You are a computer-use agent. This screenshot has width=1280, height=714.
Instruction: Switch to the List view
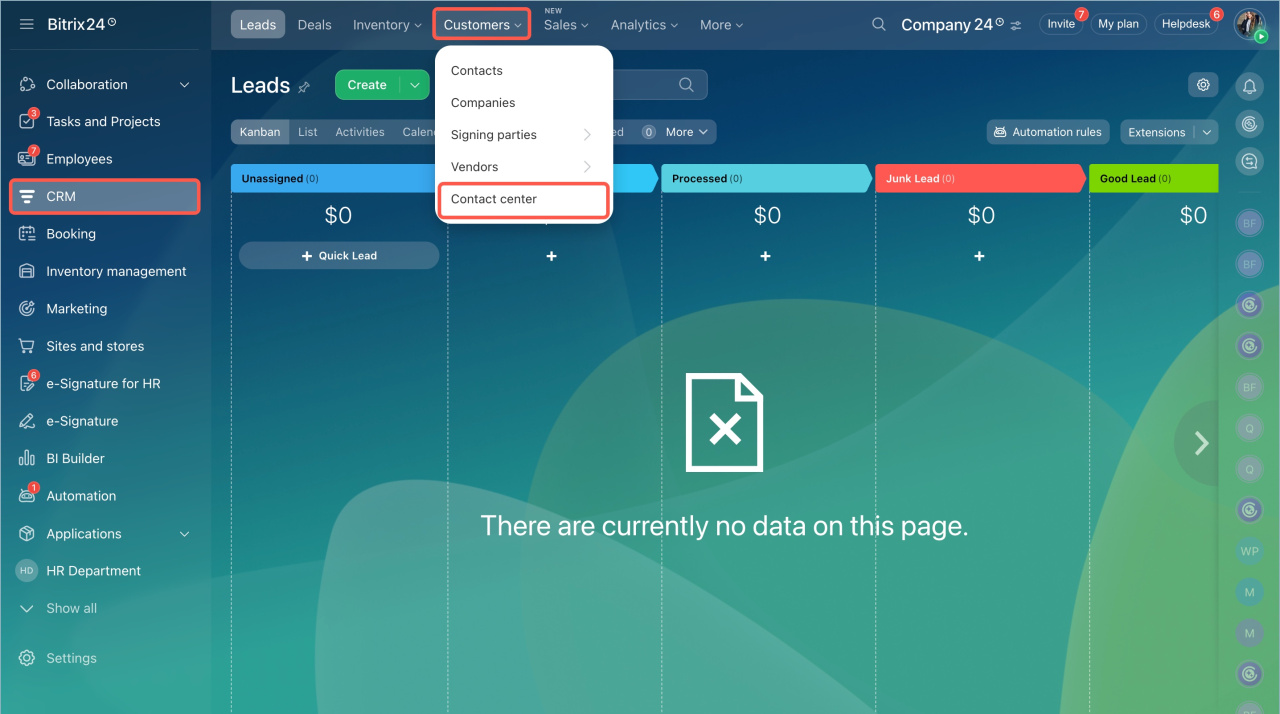point(308,132)
